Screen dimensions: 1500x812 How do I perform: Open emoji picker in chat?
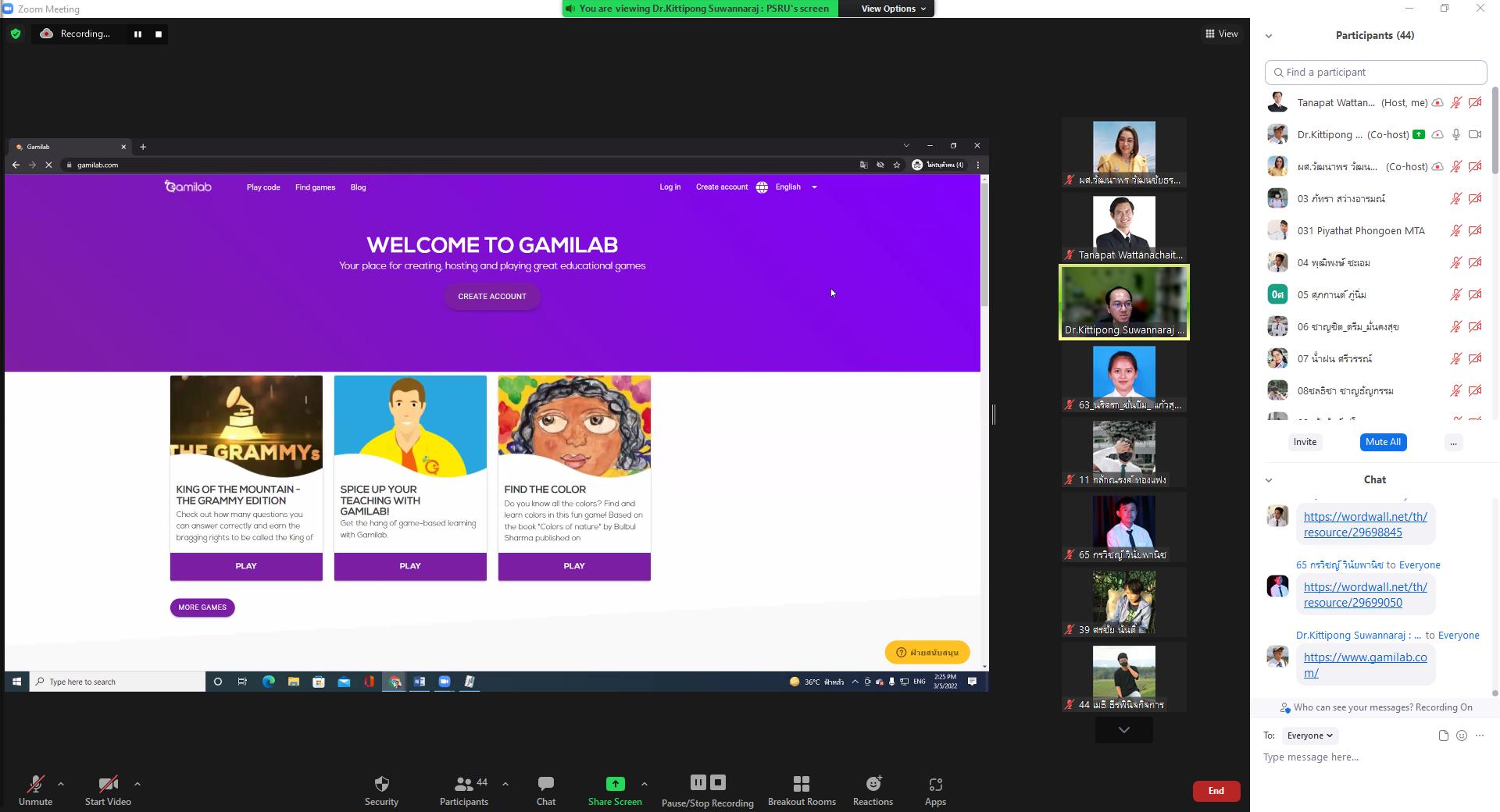(x=1462, y=735)
